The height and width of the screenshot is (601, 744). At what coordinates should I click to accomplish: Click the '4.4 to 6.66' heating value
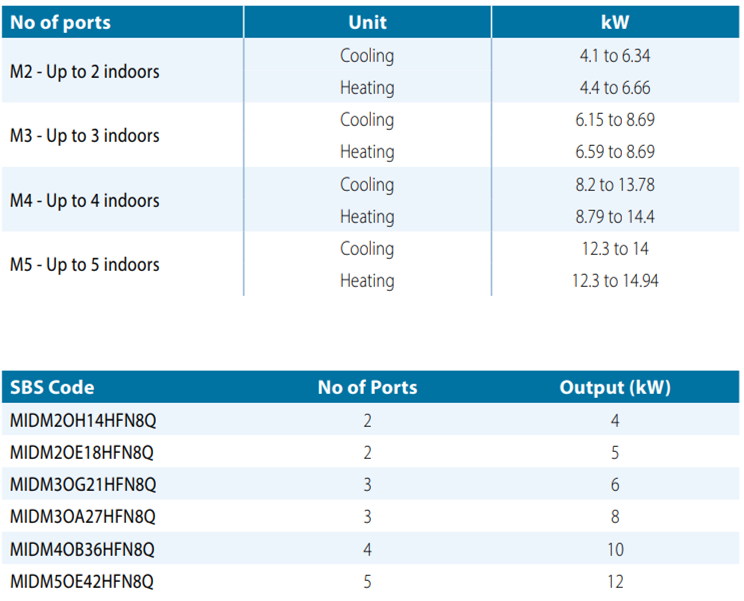[x=615, y=88]
